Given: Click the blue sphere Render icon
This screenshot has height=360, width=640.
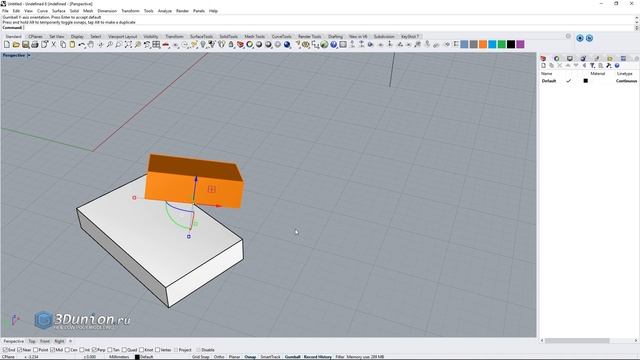Looking at the screenshot, I should pos(287,44).
